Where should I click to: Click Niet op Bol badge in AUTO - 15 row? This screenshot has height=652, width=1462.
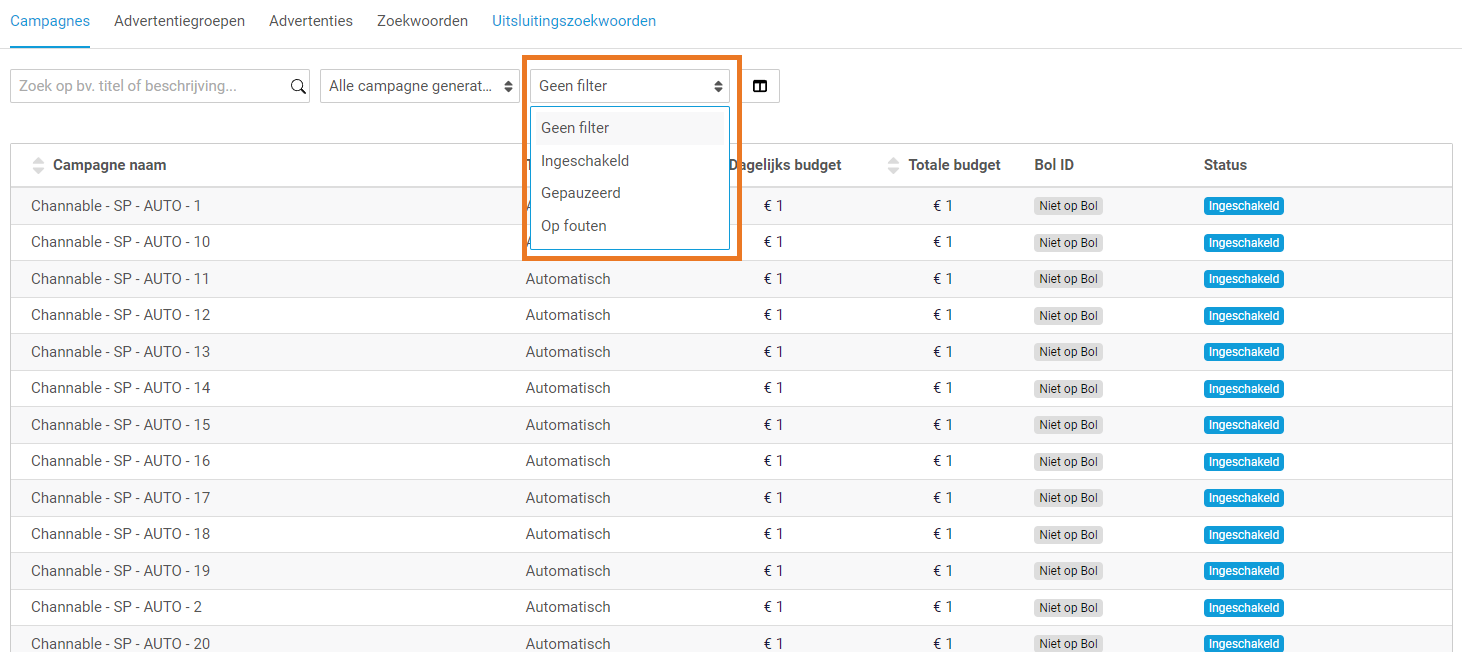[x=1068, y=425]
